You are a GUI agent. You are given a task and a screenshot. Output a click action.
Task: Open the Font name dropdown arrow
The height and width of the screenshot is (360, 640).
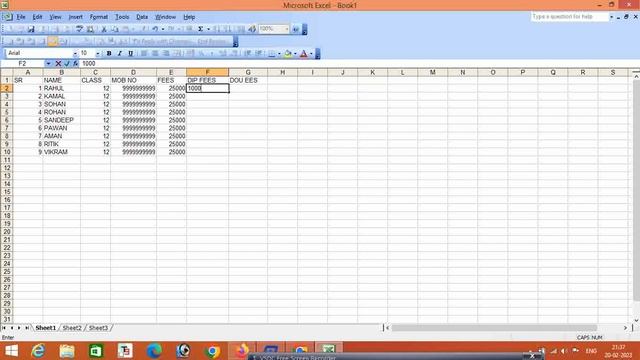[75, 53]
